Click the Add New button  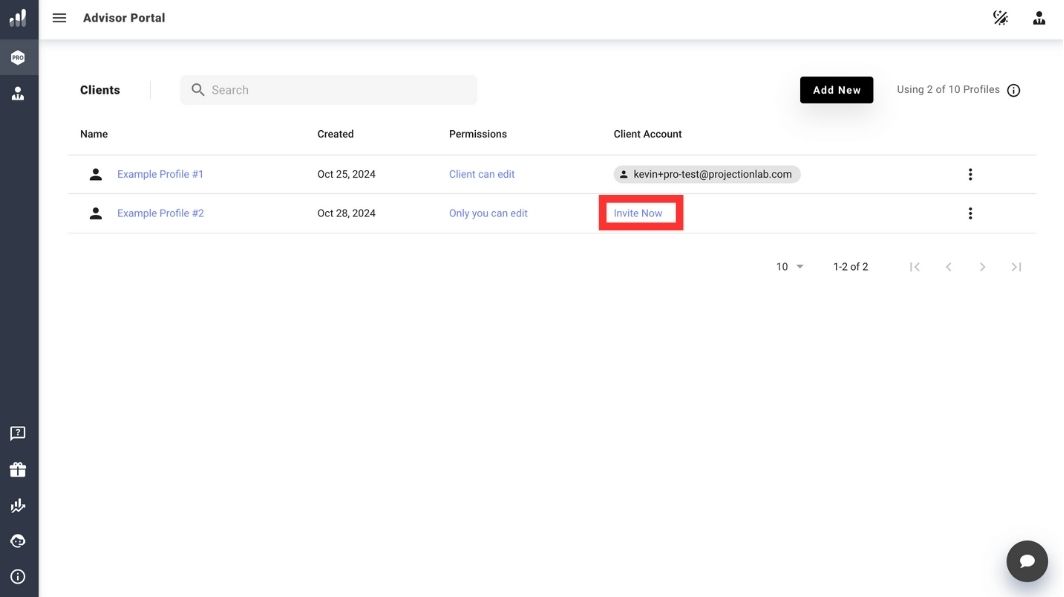click(836, 89)
